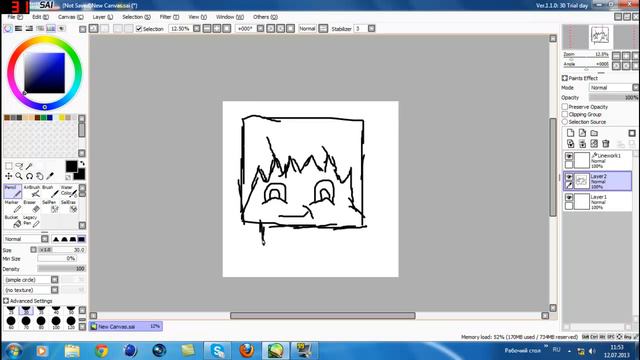Image resolution: width=640 pixels, height=360 pixels.
Task: Open the File menu
Action: [x=15, y=17]
